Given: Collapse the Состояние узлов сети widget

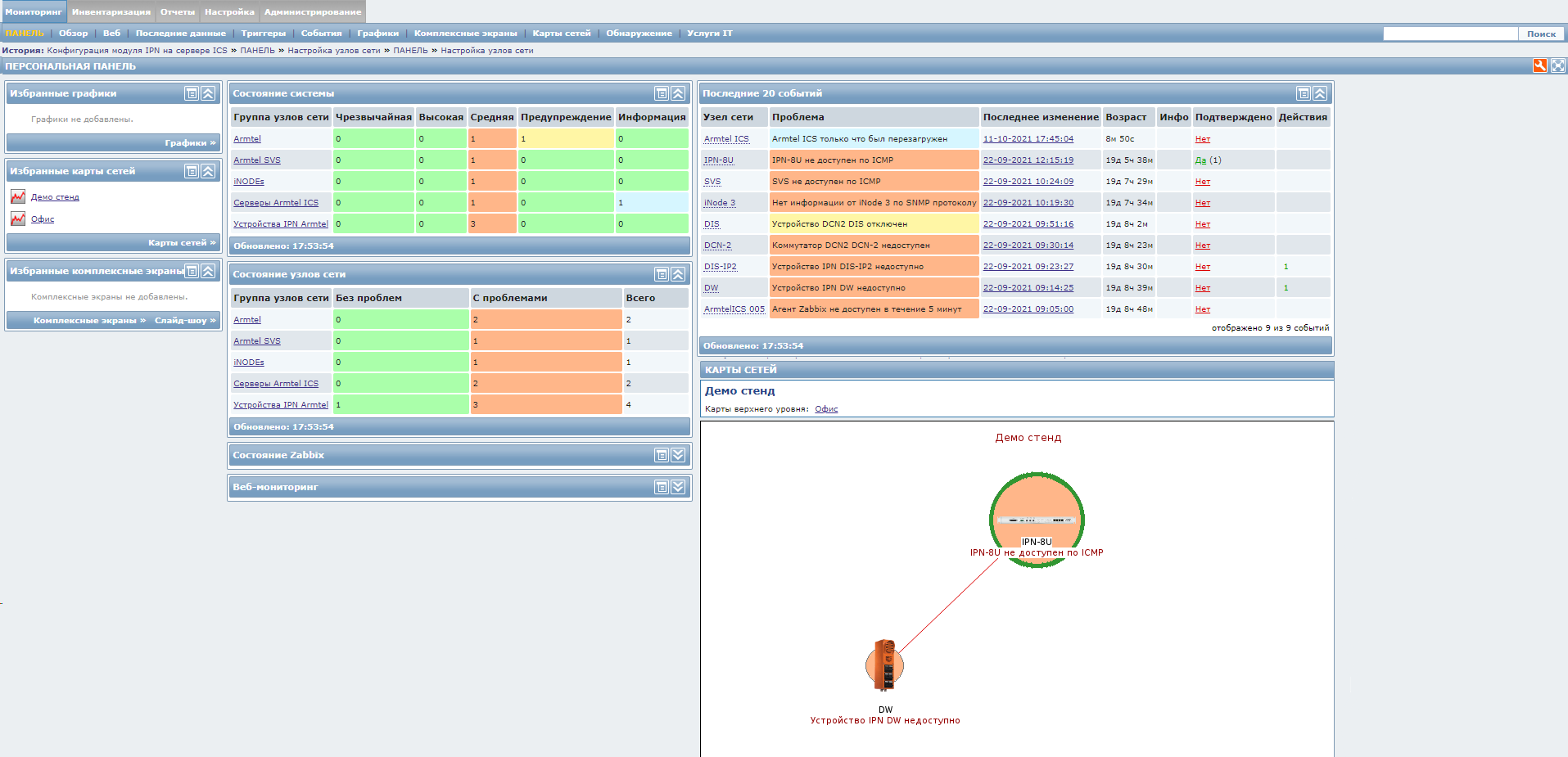Looking at the screenshot, I should 678,274.
